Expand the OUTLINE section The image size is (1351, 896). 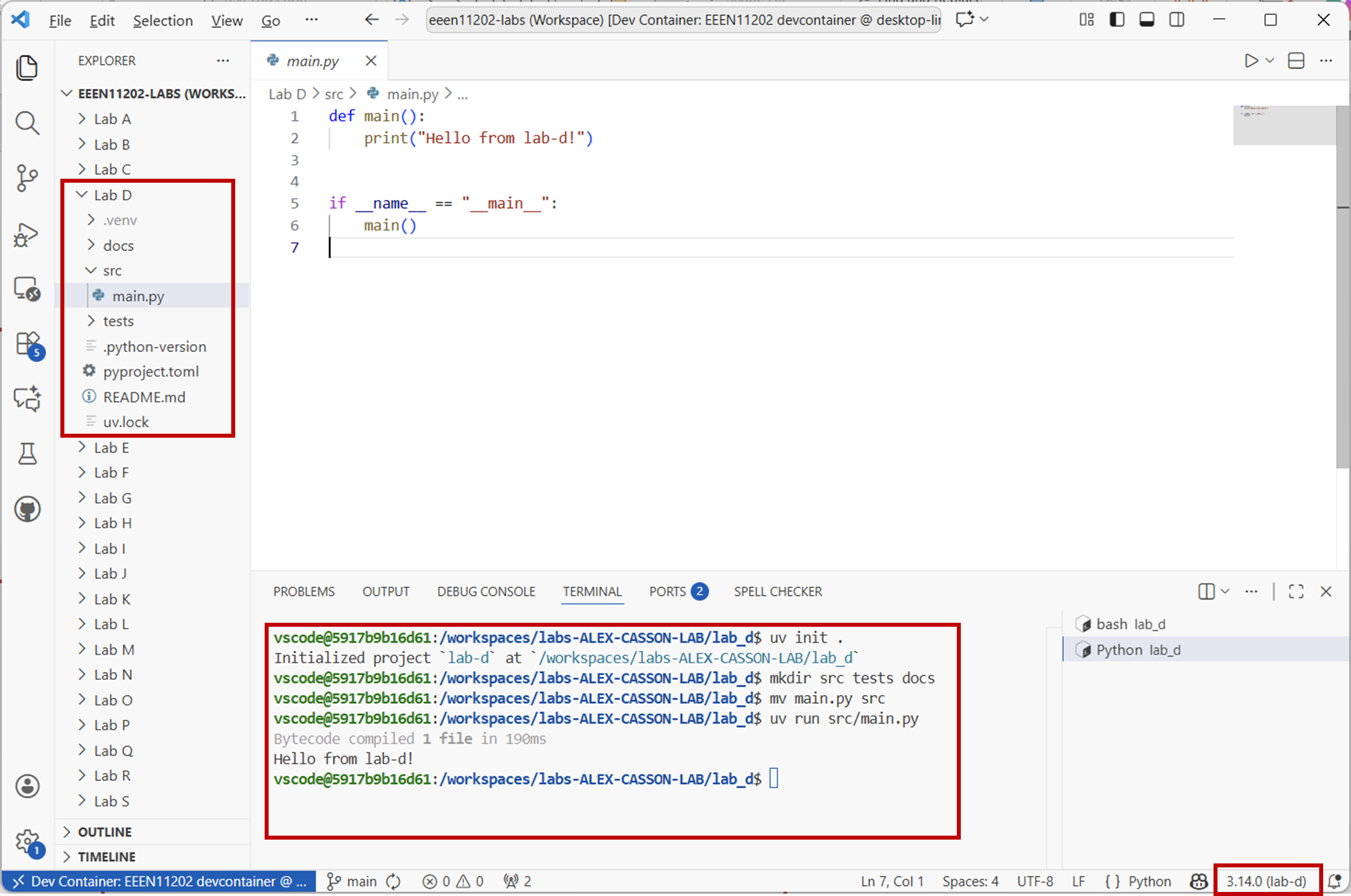(x=104, y=832)
